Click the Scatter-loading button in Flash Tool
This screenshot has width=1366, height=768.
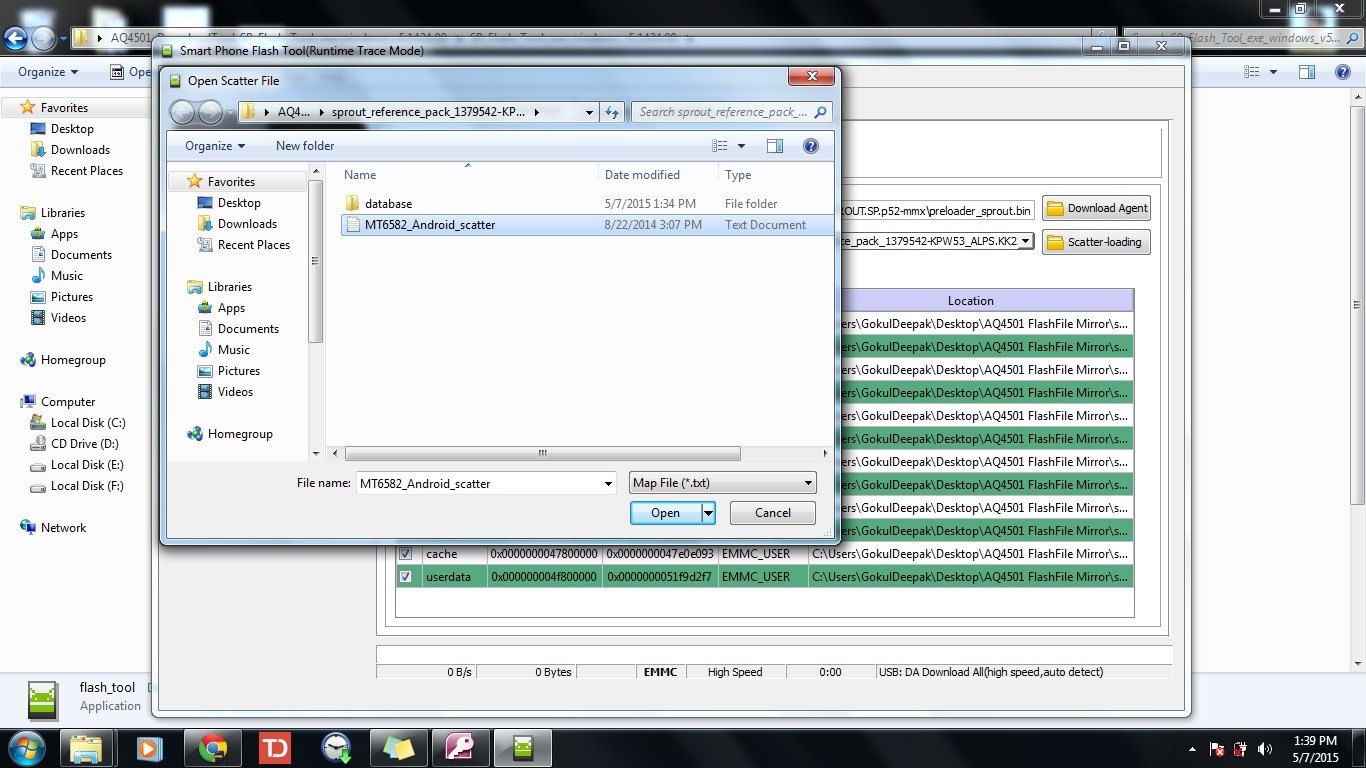tap(1097, 242)
